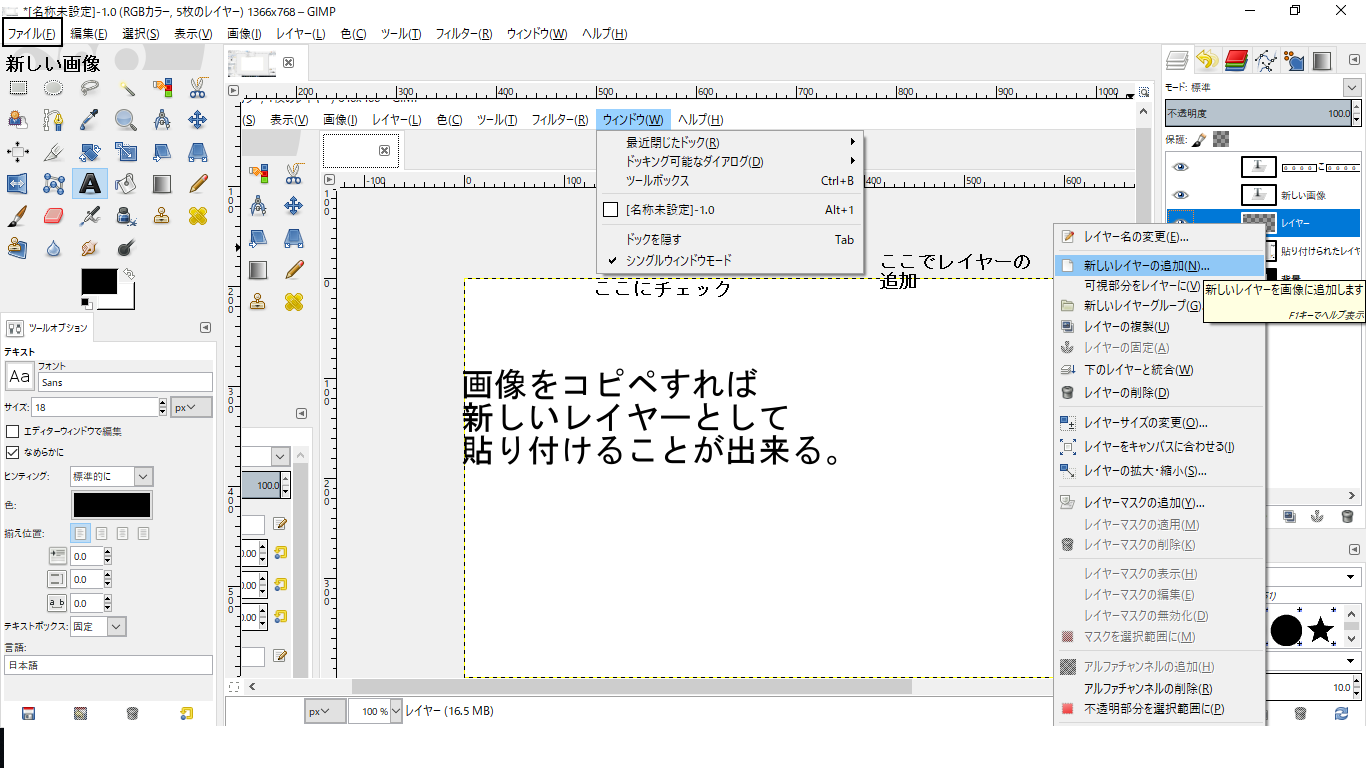Open the ファイル(F) menu
The width and height of the screenshot is (1366, 768).
coord(32,34)
